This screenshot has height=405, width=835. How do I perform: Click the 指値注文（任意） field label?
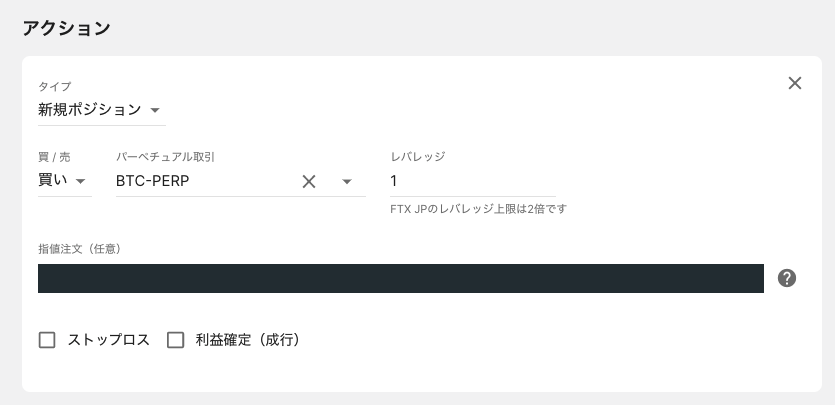pyautogui.click(x=80, y=249)
